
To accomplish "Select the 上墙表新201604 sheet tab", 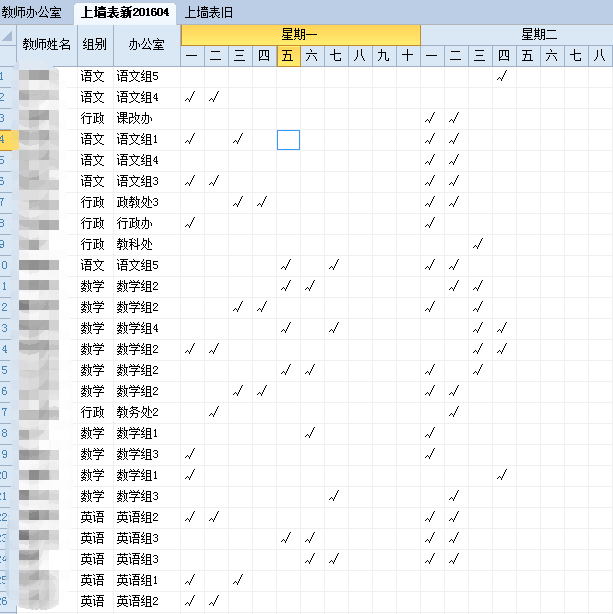I will [x=125, y=13].
